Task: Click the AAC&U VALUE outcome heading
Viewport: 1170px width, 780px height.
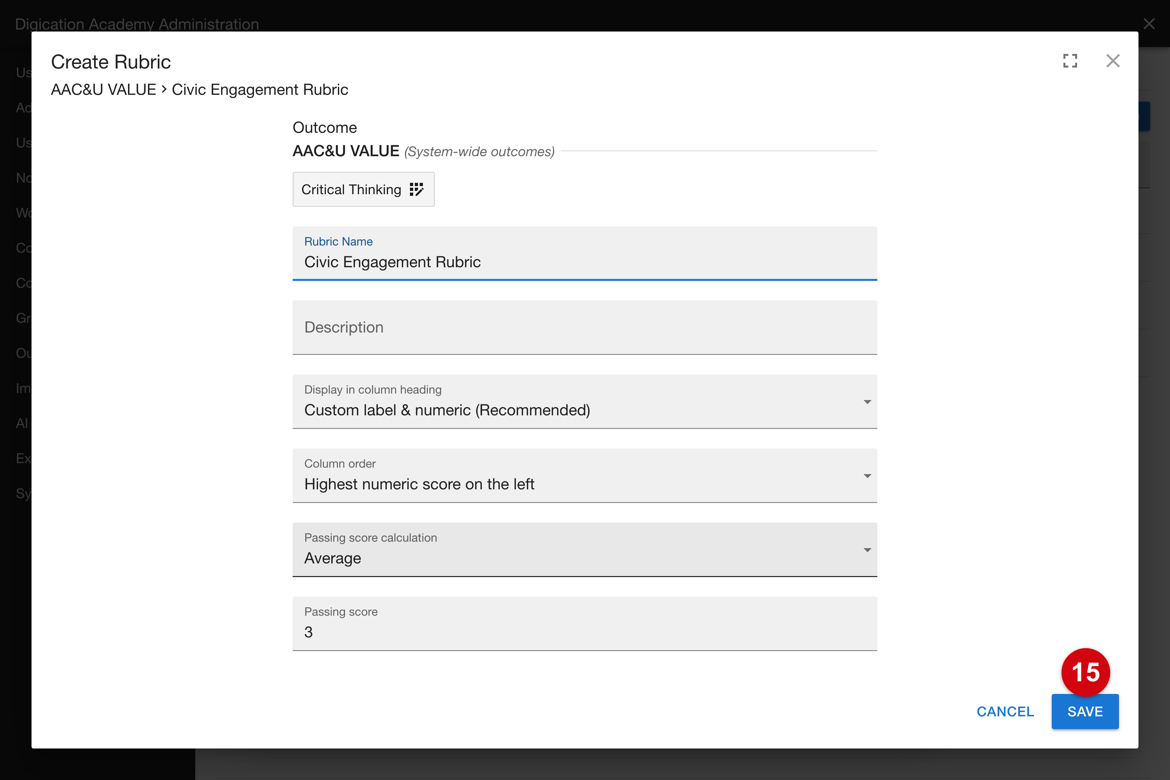Action: 345,151
